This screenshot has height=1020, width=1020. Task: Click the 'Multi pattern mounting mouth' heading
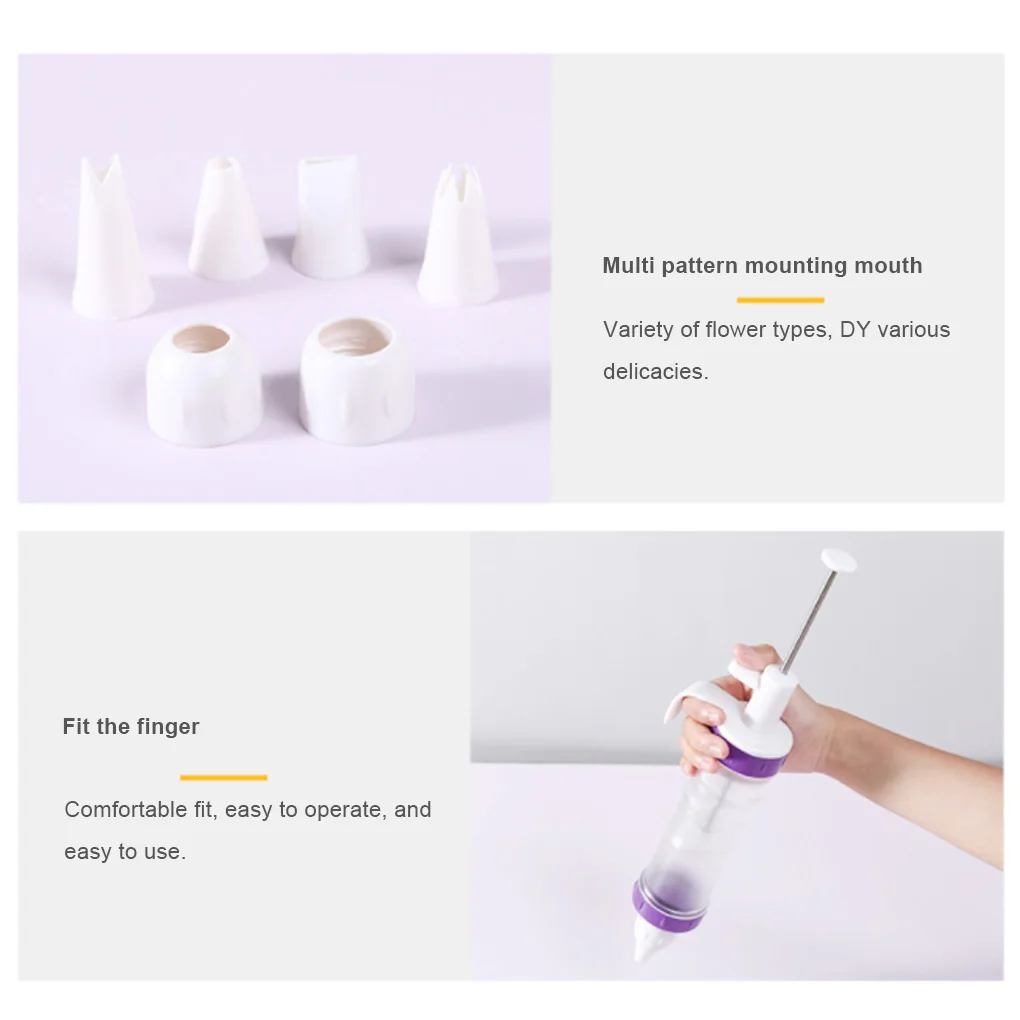pyautogui.click(x=762, y=265)
